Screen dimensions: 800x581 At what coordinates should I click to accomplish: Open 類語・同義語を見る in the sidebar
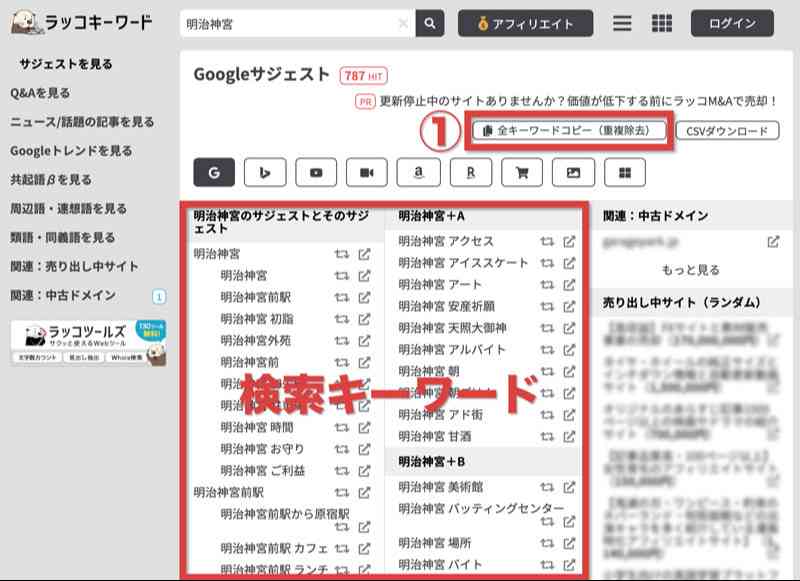click(x=63, y=238)
